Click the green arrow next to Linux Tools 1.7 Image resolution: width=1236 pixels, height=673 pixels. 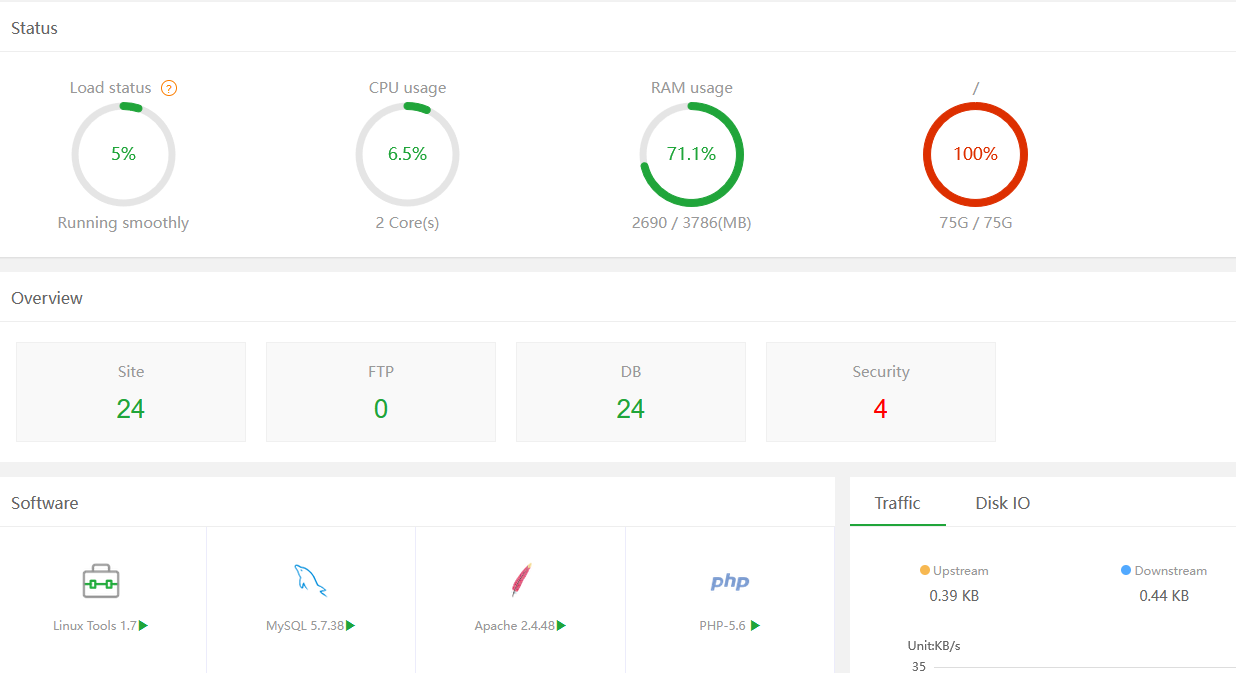click(x=144, y=626)
